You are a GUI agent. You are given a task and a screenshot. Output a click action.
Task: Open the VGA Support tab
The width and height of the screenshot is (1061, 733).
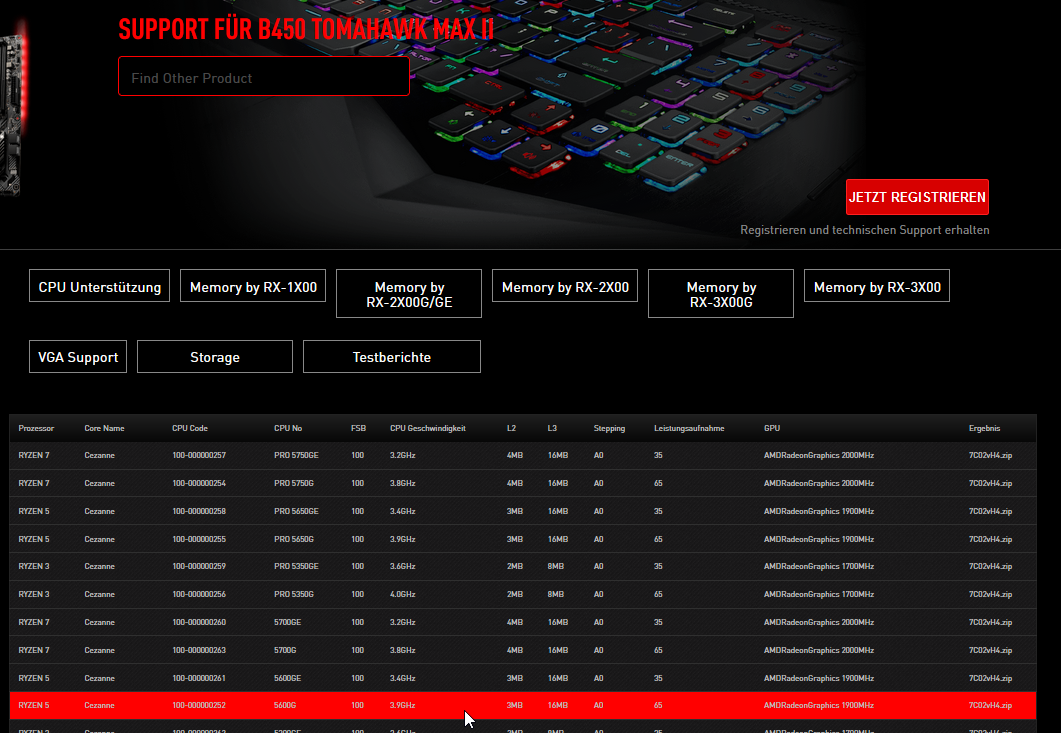coord(78,357)
